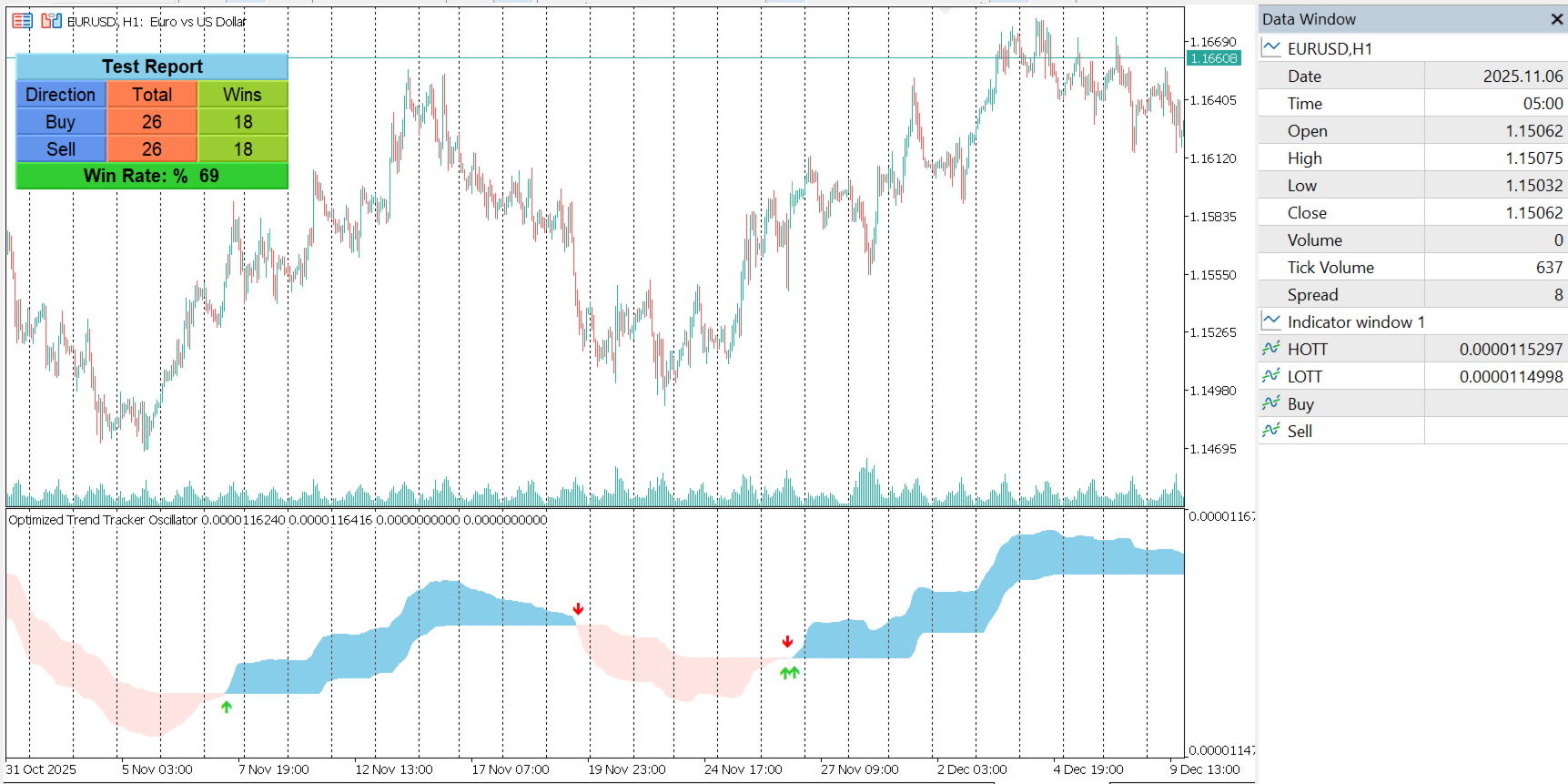Click the Buy buffer icon in Data Window
This screenshot has height=784, width=1568.
(x=1271, y=403)
